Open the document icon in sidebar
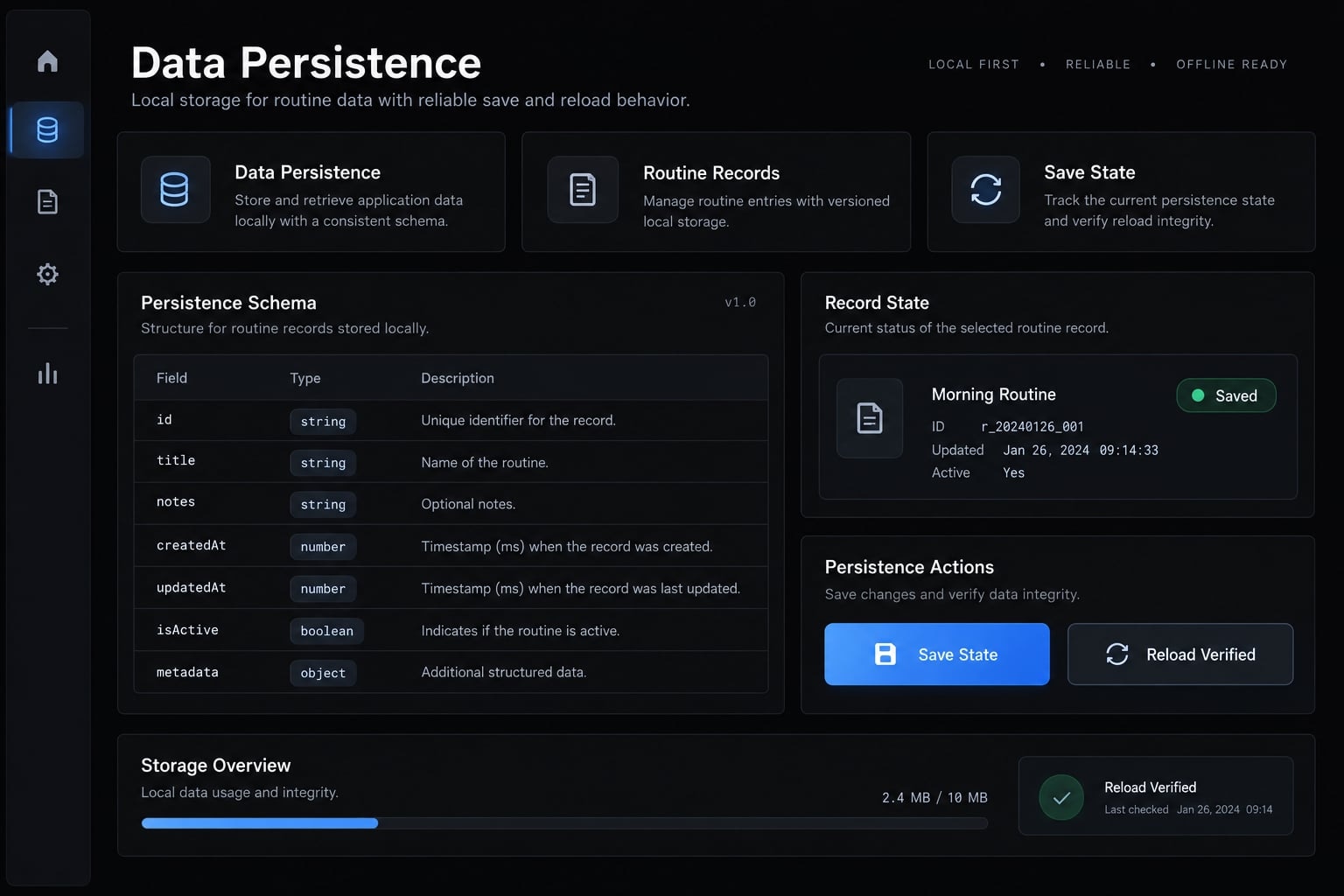This screenshot has width=1344, height=896. tap(47, 202)
